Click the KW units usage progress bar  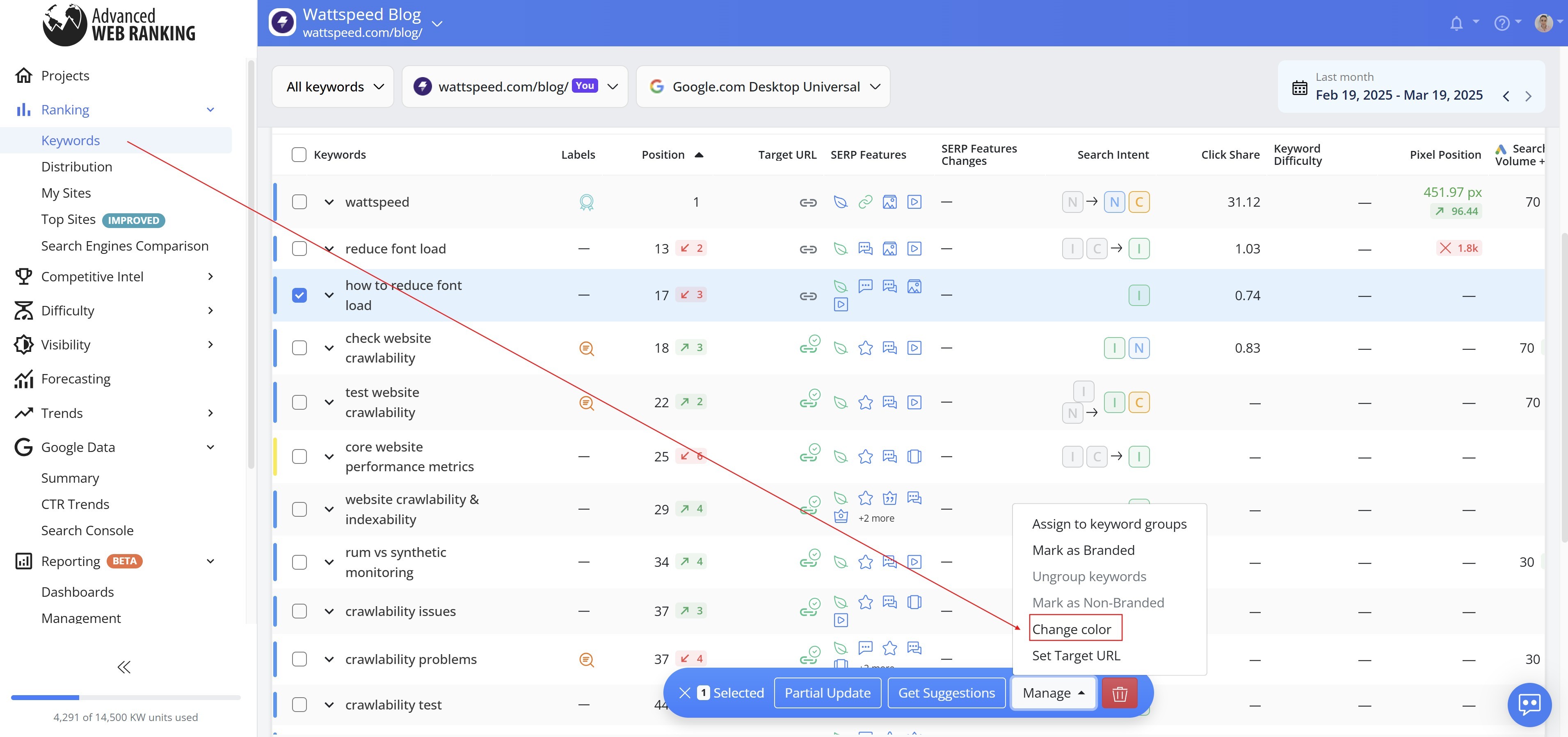(x=126, y=698)
